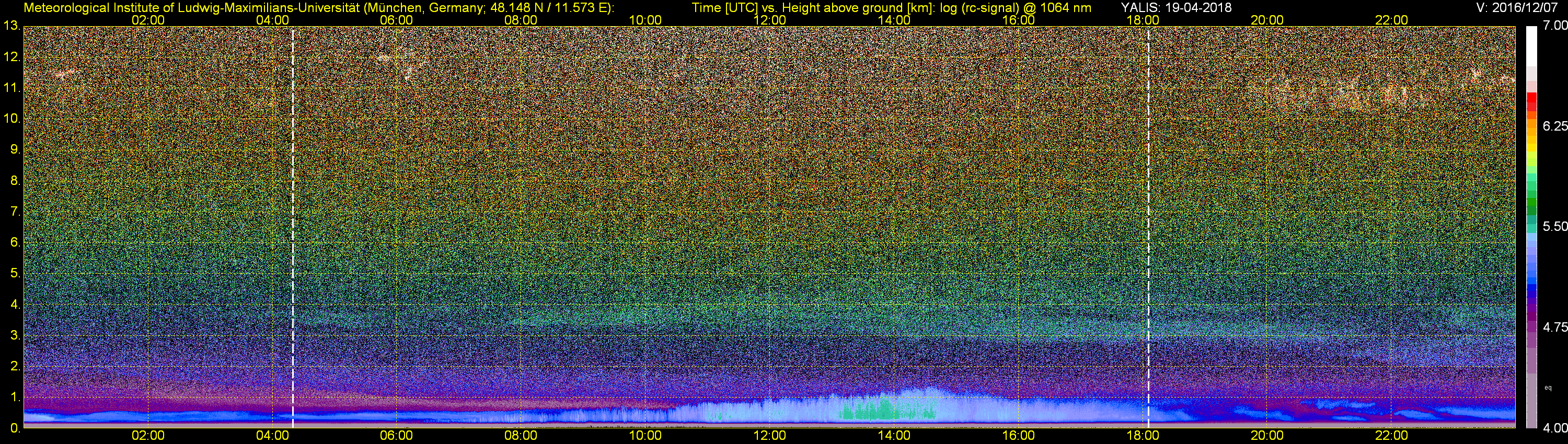Click the 08:00 label on bottom axis
This screenshot has width=1568, height=444.
tap(521, 436)
